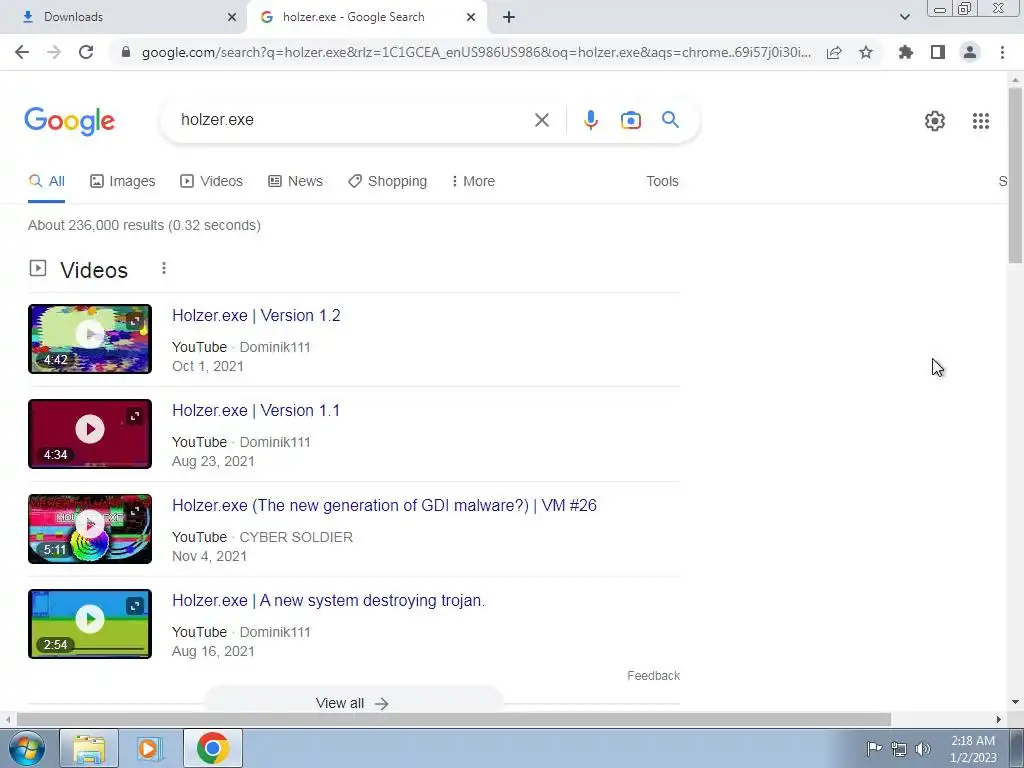Expand the More search filters
This screenshot has height=768, width=1024.
473,181
